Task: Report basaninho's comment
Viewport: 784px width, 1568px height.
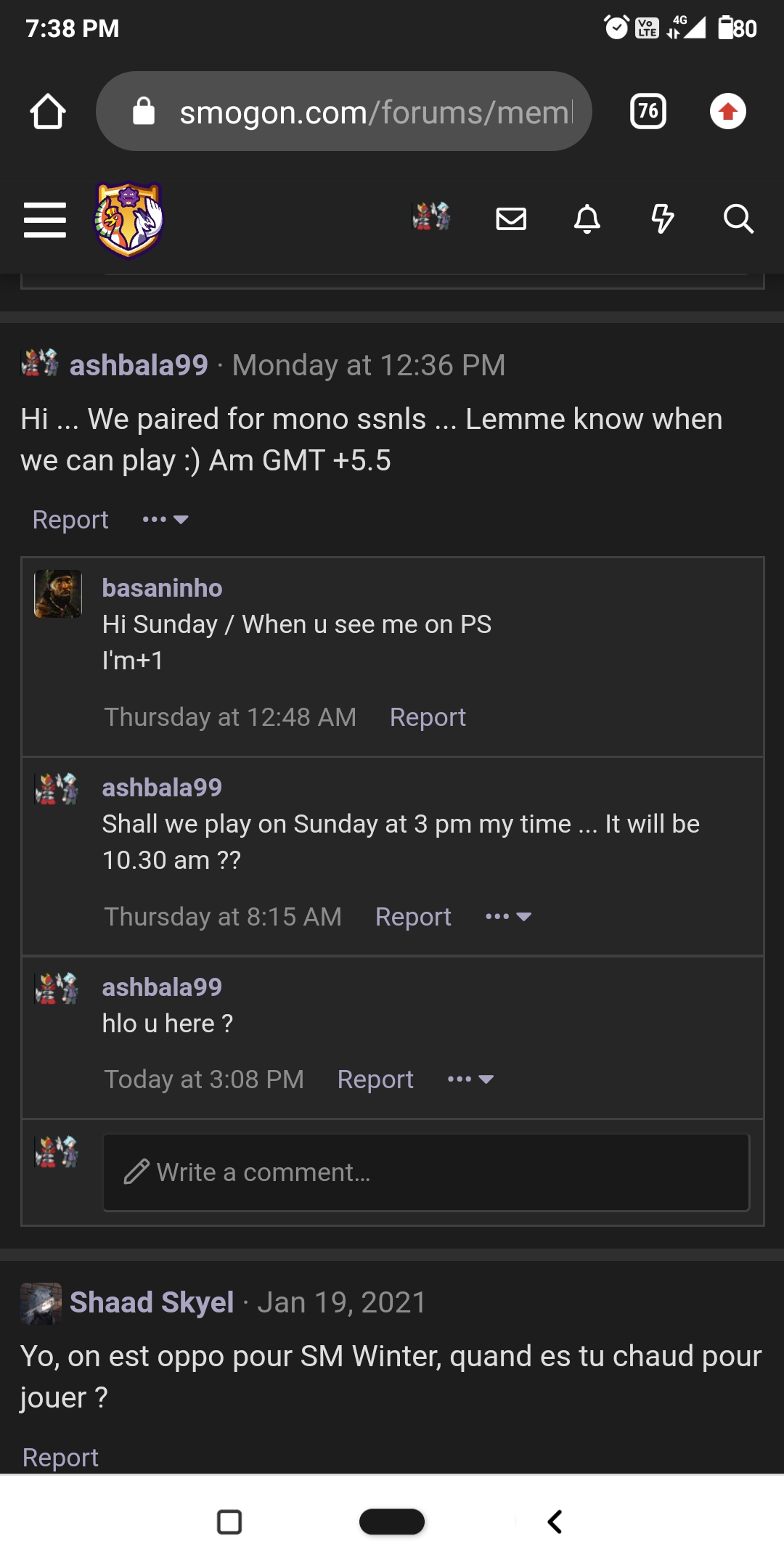Action: [x=428, y=716]
